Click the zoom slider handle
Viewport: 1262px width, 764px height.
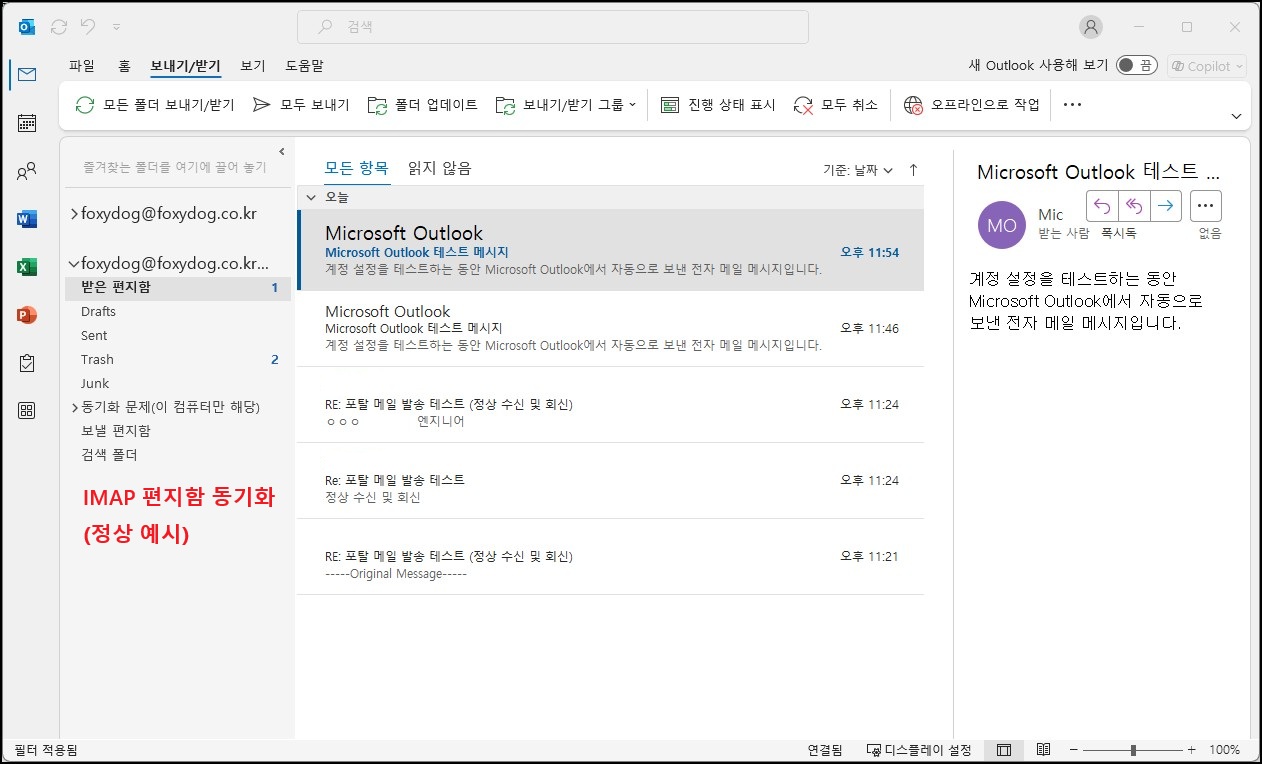click(x=1133, y=750)
